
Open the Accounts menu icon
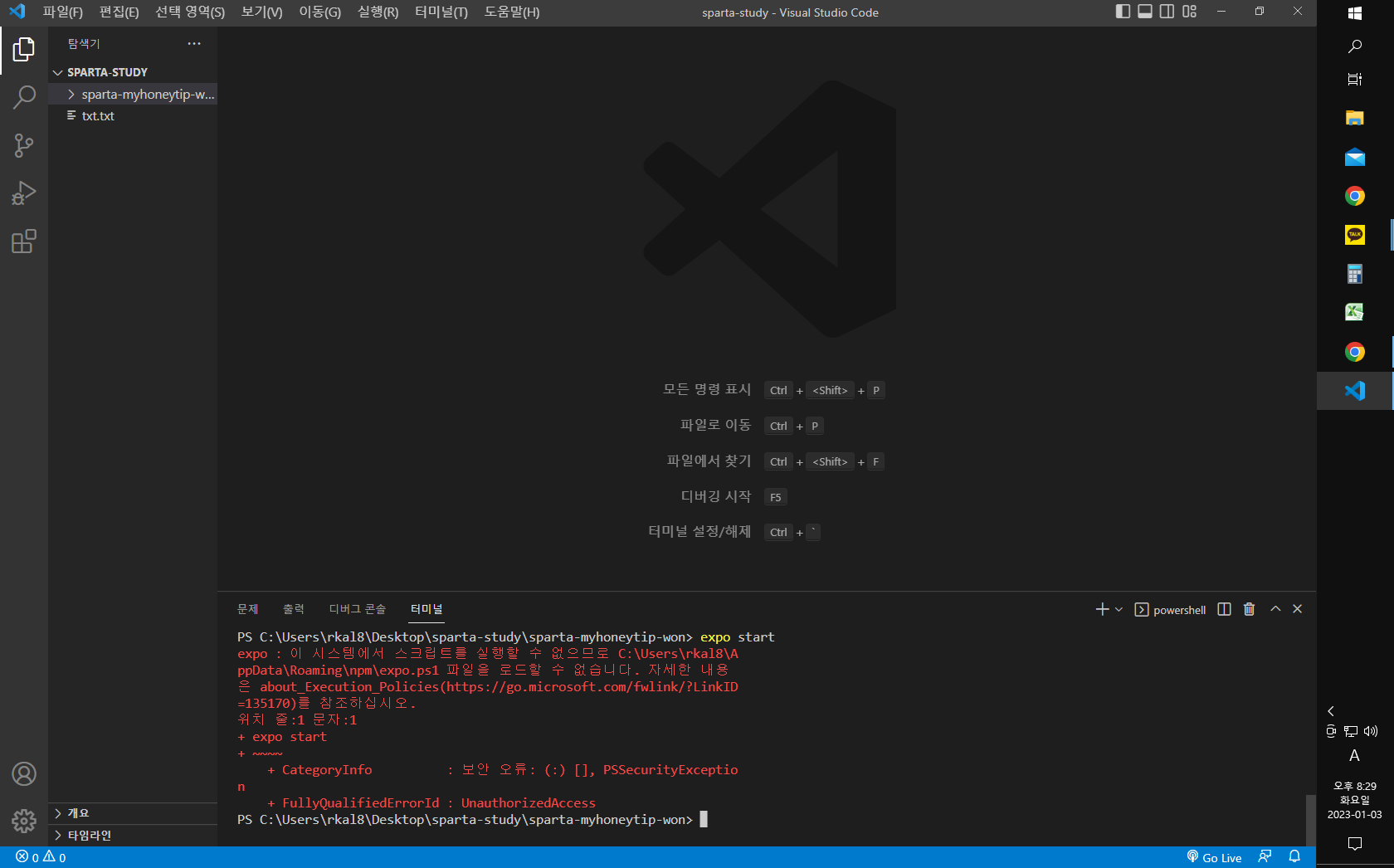tap(24, 773)
